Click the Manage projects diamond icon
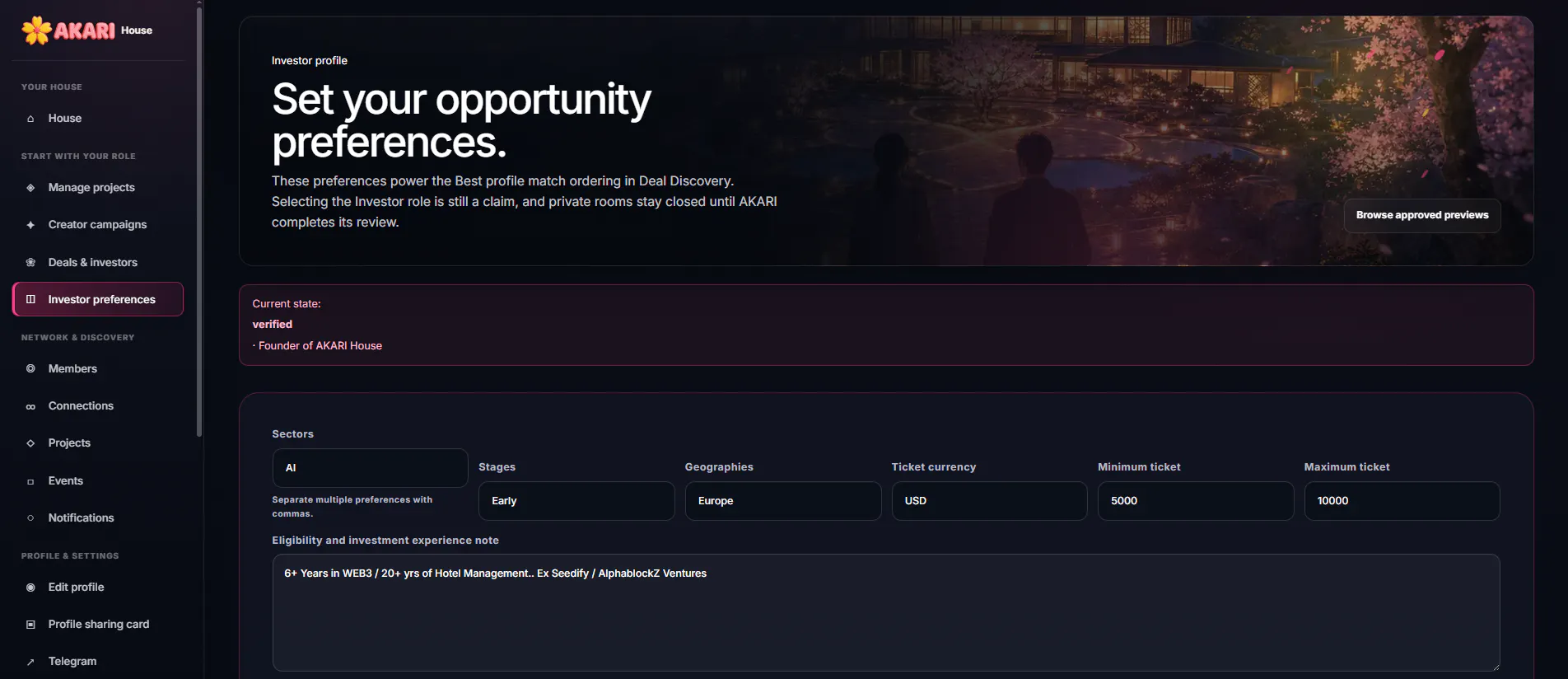Viewport: 1568px width, 679px height. point(30,188)
